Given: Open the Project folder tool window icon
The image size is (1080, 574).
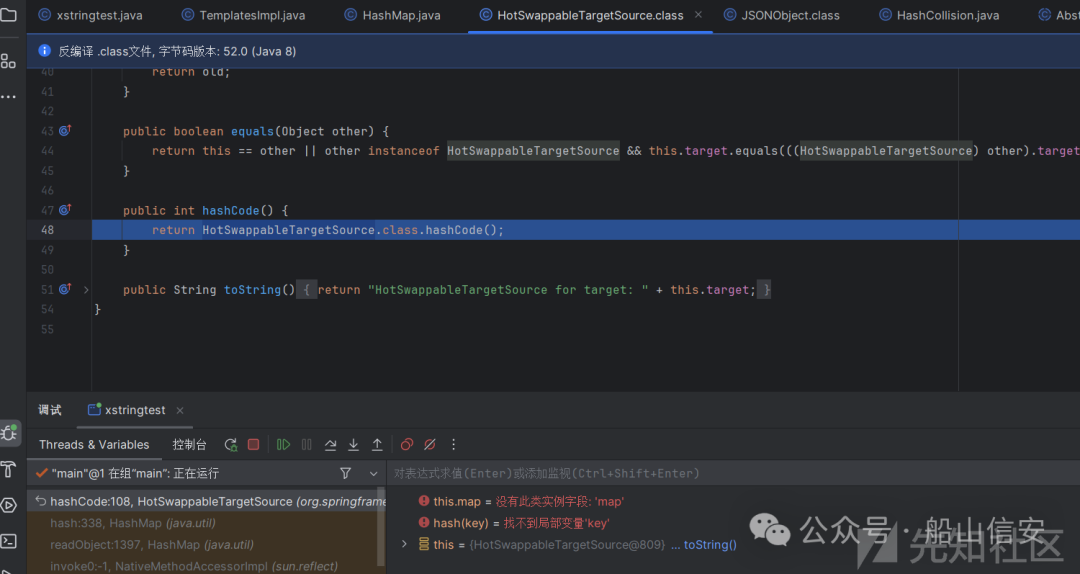Looking at the screenshot, I should (8, 14).
